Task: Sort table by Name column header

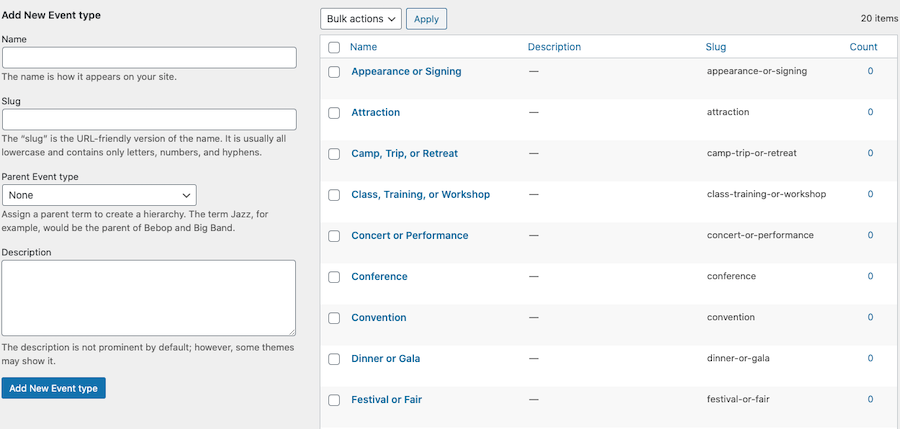Action: [363, 47]
